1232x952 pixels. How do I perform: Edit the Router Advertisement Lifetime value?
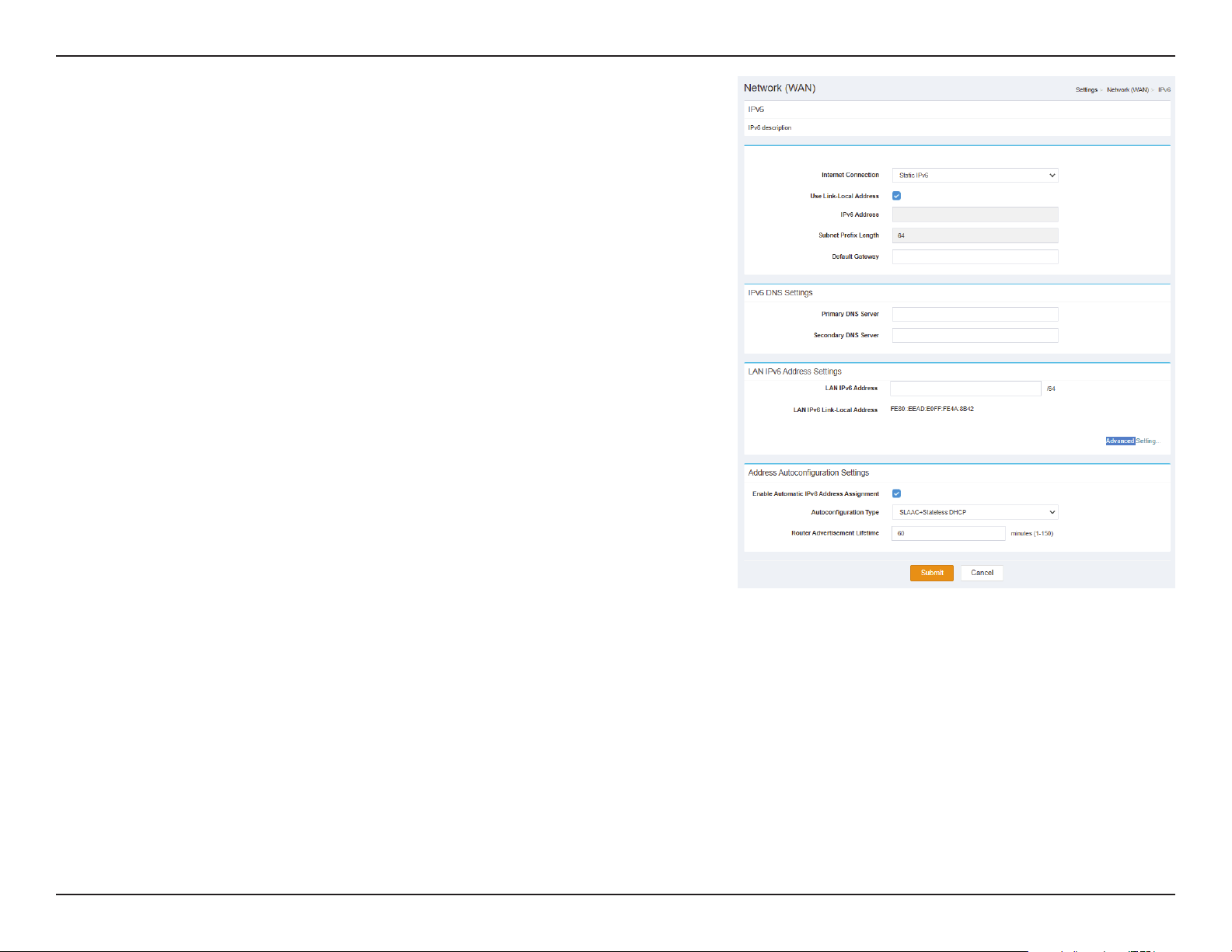click(x=948, y=533)
